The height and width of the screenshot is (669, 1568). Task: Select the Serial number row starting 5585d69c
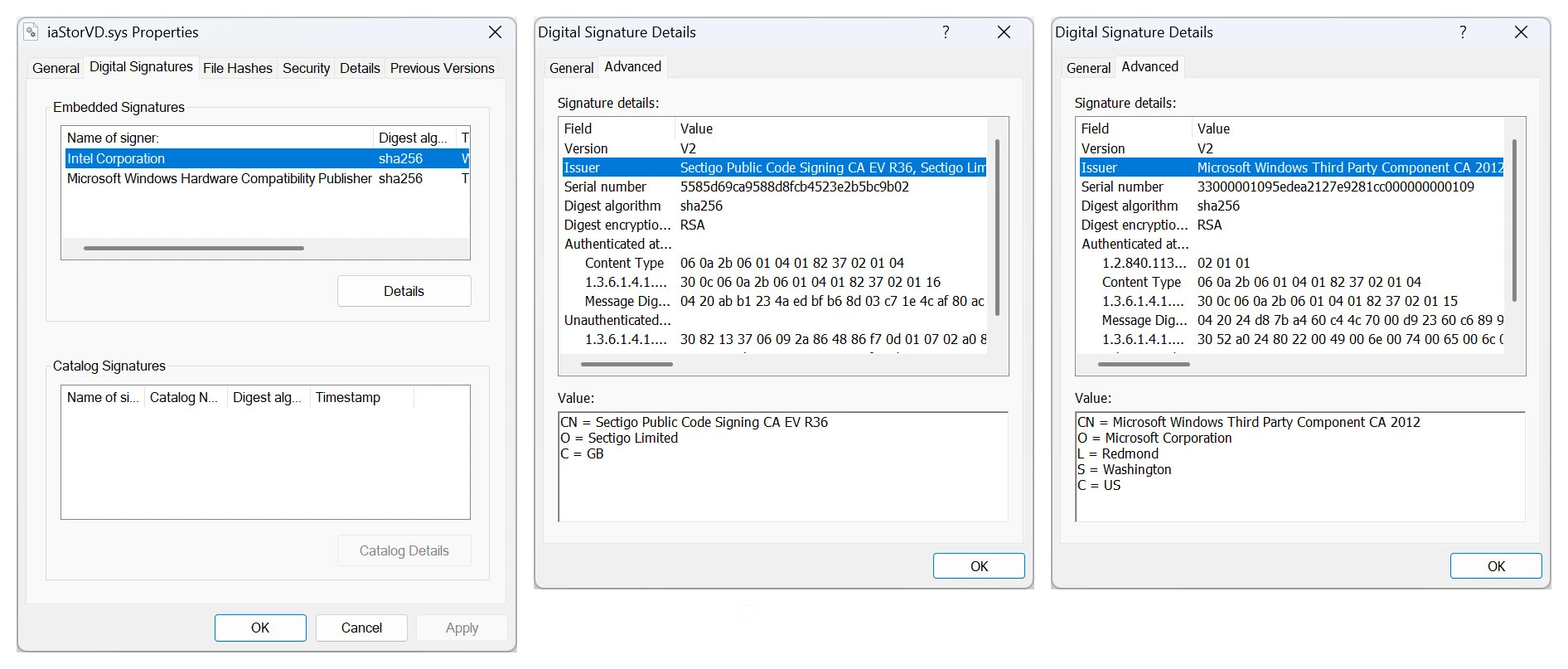pos(774,187)
